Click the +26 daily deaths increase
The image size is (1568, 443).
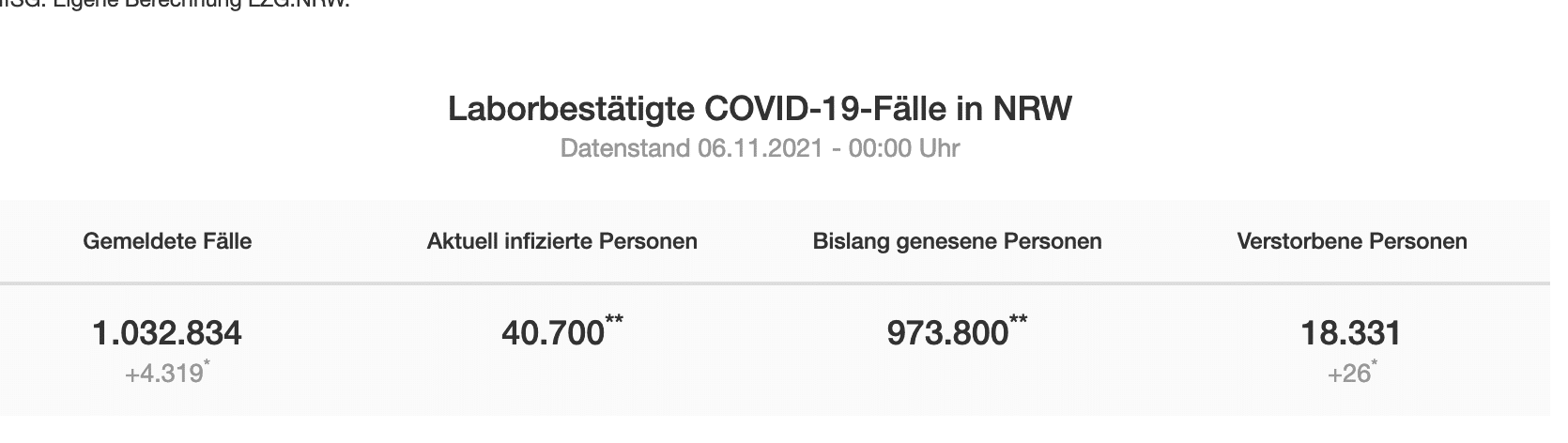pos(1348,374)
